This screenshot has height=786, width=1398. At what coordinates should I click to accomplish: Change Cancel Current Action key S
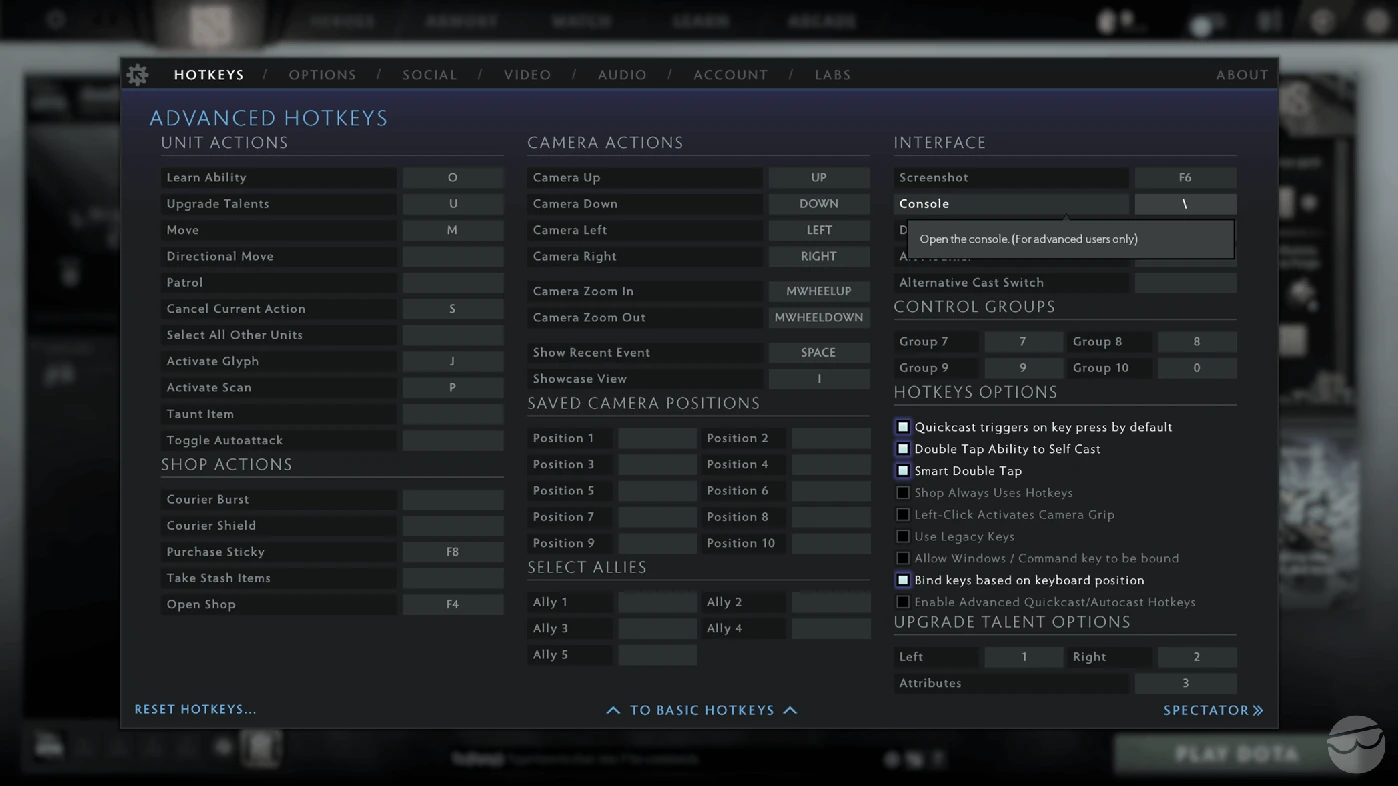(453, 309)
